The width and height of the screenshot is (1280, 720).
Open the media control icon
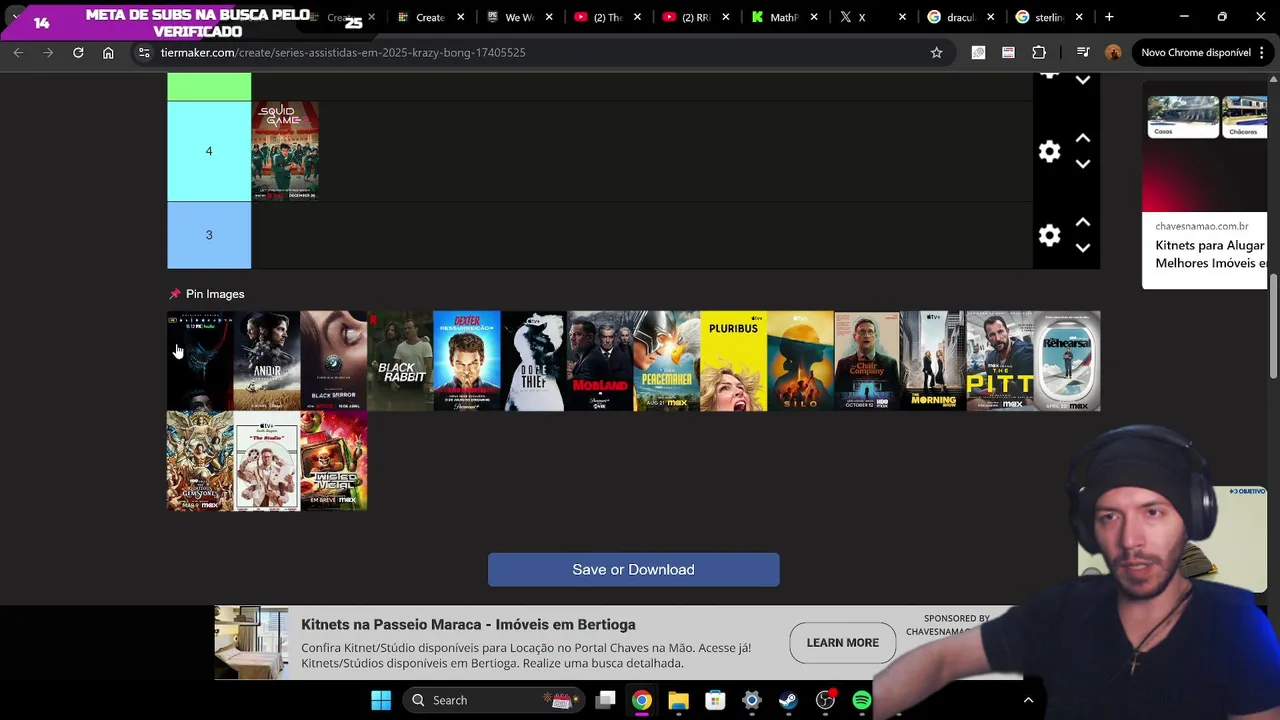click(1083, 52)
